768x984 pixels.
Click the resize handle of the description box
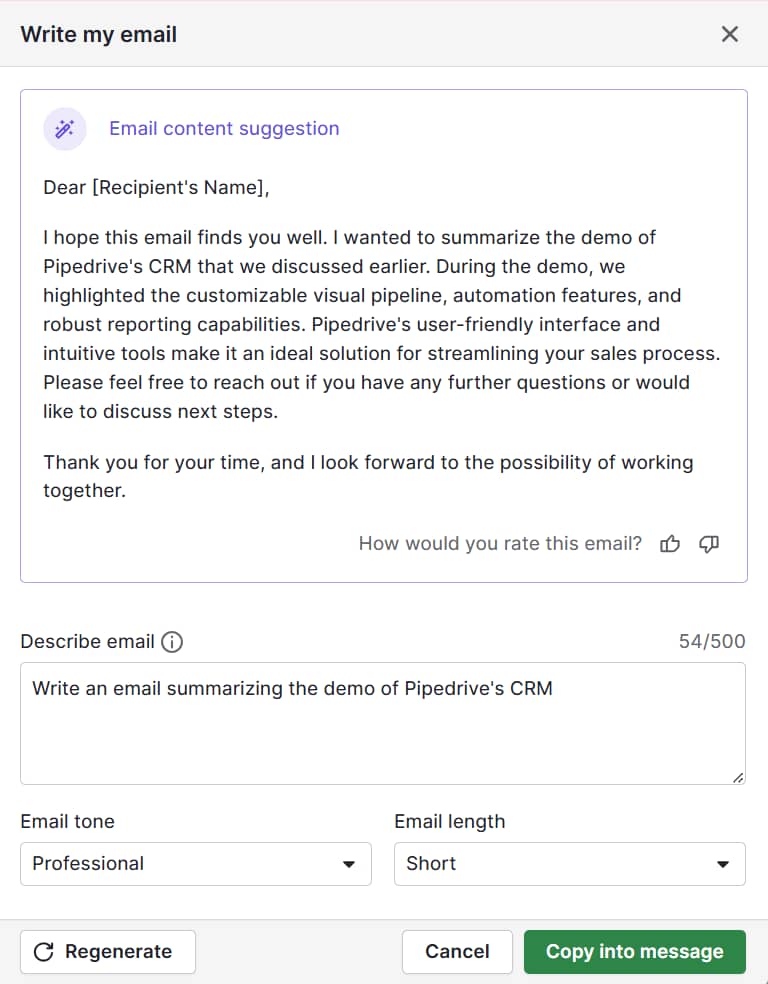pyautogui.click(x=739, y=775)
